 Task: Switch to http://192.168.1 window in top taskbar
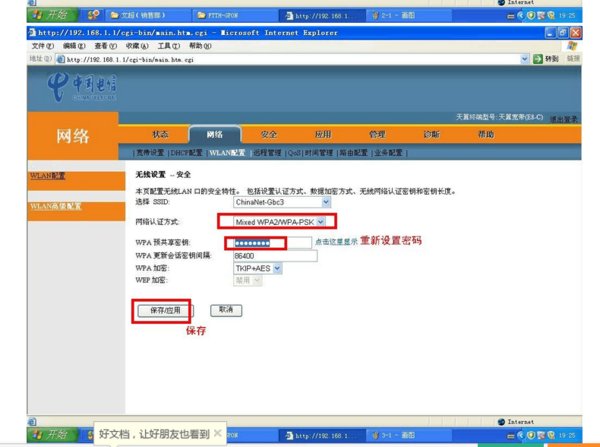click(x=322, y=16)
